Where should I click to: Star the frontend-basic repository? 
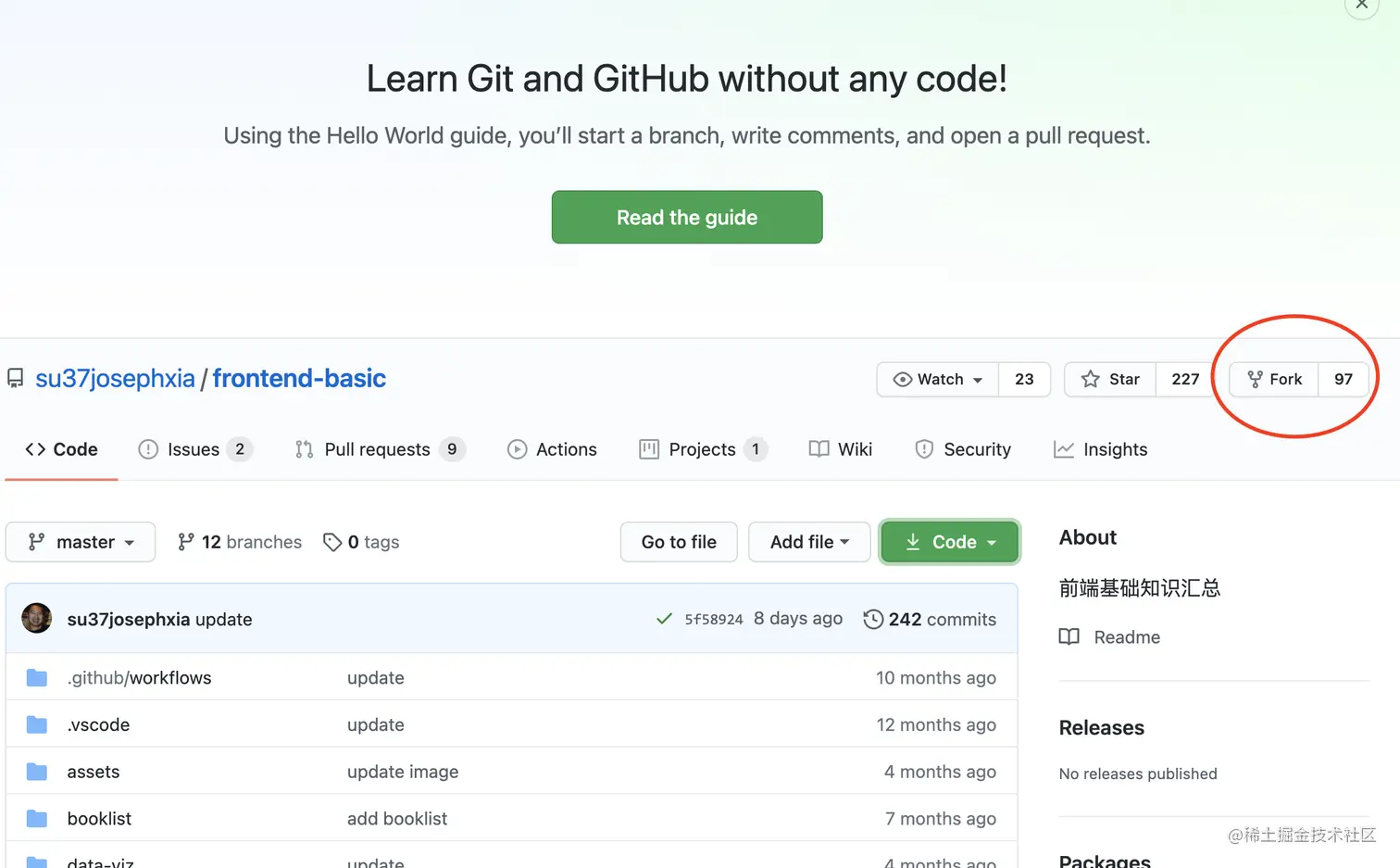tap(1110, 380)
